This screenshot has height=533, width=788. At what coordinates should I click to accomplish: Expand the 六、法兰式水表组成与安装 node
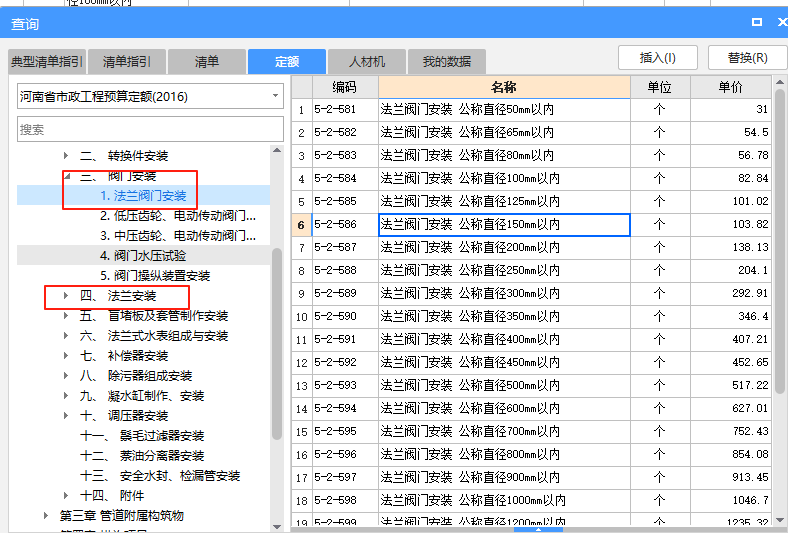coord(66,336)
